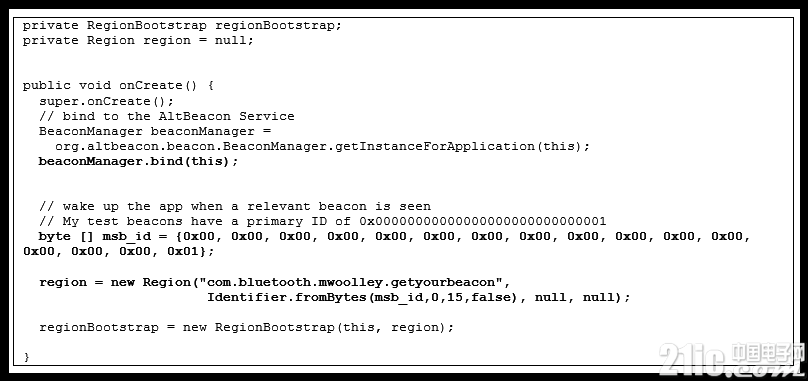Click the 'BeaconManager beaconManager =' line
Screen dimensions: 808x381
[x=155, y=131]
